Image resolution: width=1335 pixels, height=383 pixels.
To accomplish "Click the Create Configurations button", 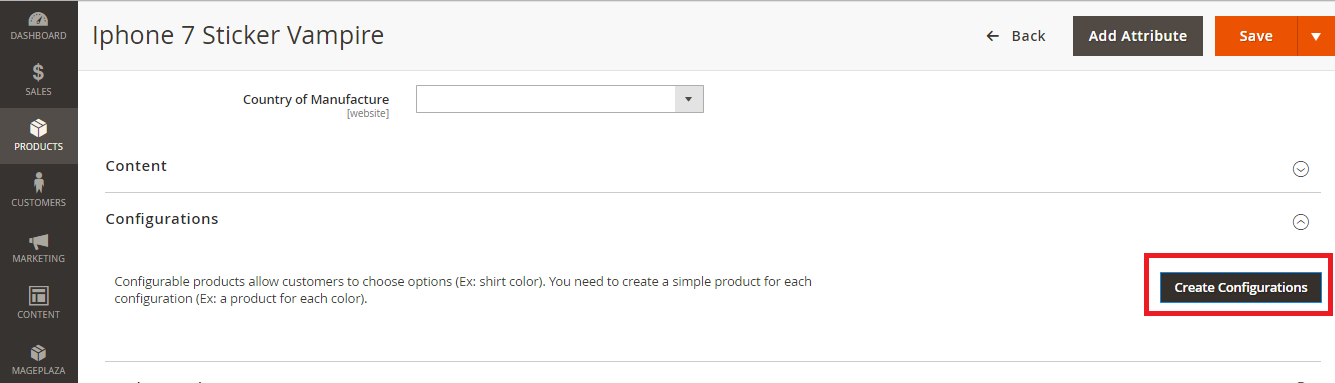I will [x=1241, y=287].
